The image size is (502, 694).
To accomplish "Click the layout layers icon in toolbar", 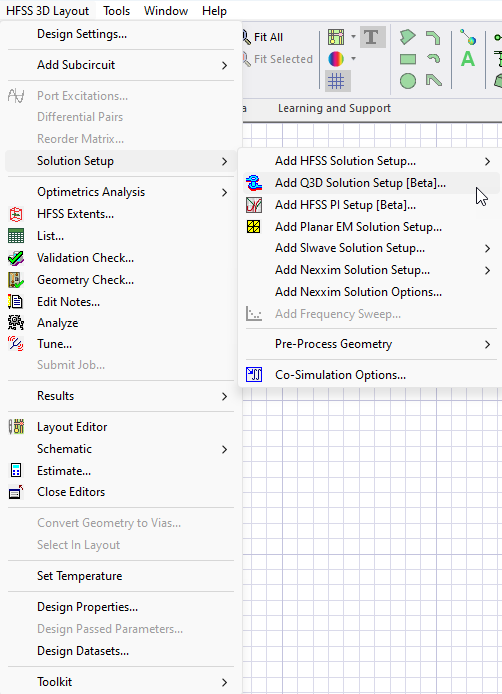I will 336,37.
